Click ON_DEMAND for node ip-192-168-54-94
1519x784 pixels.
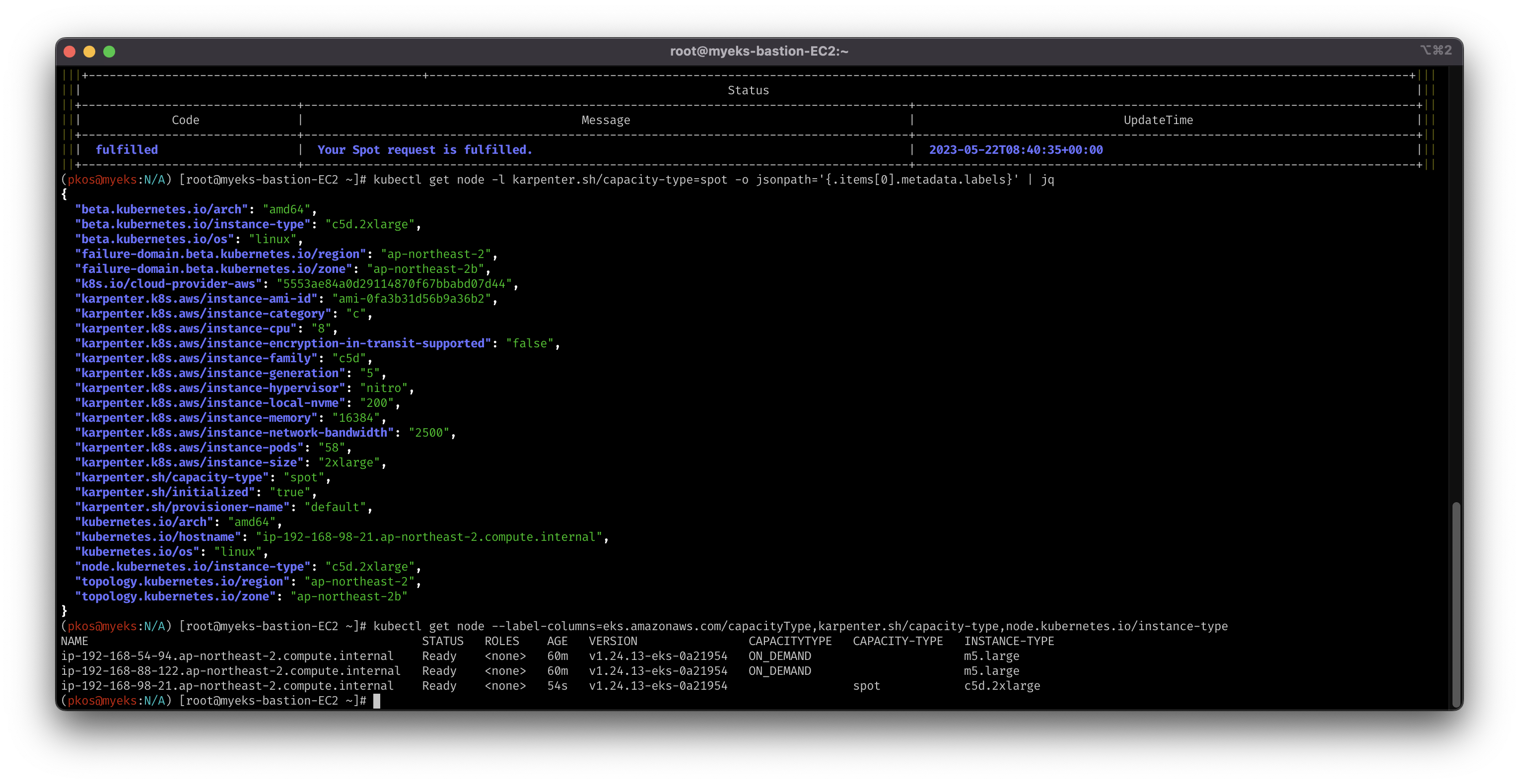coord(779,655)
